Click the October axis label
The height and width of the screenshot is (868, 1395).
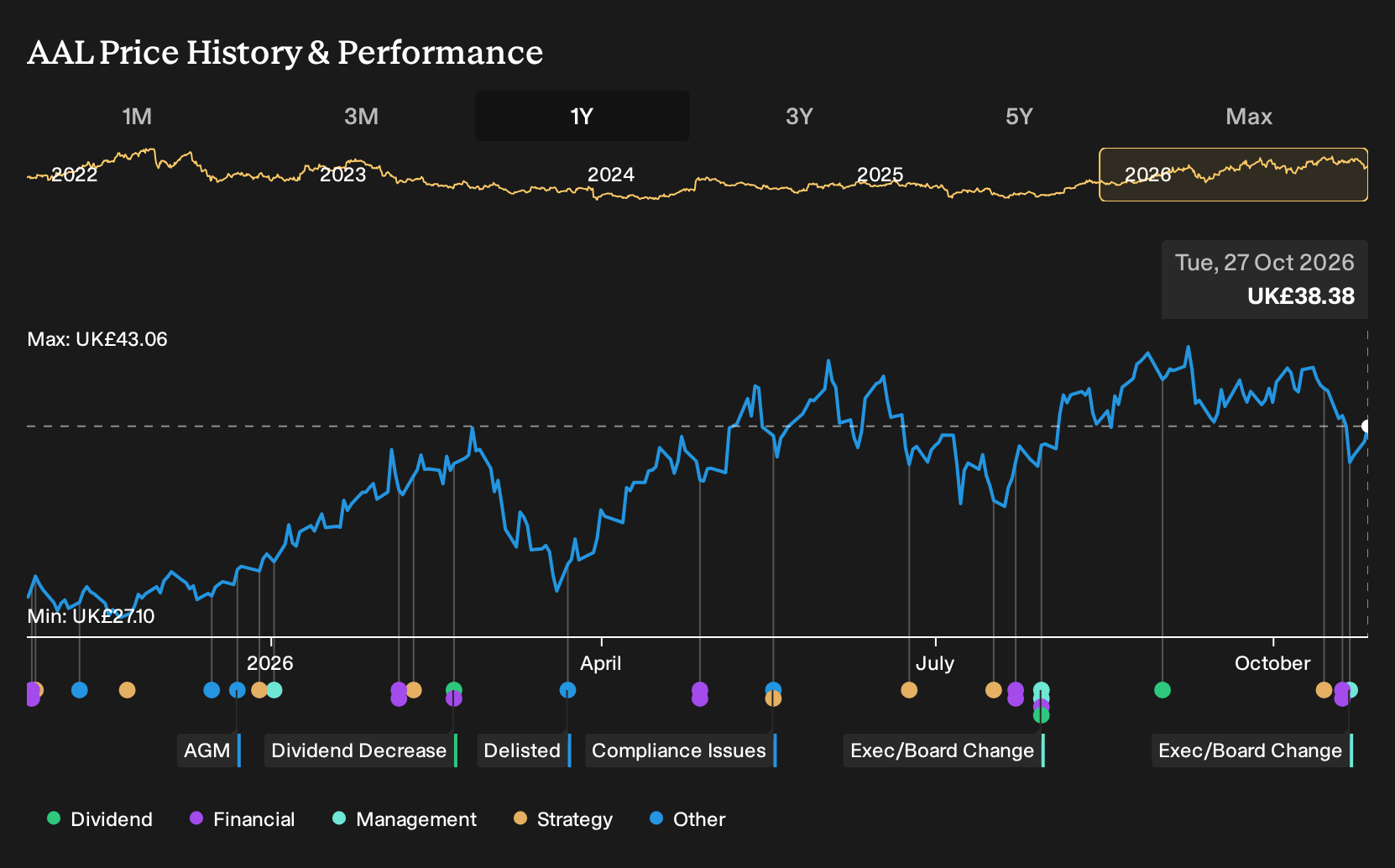point(1272,663)
